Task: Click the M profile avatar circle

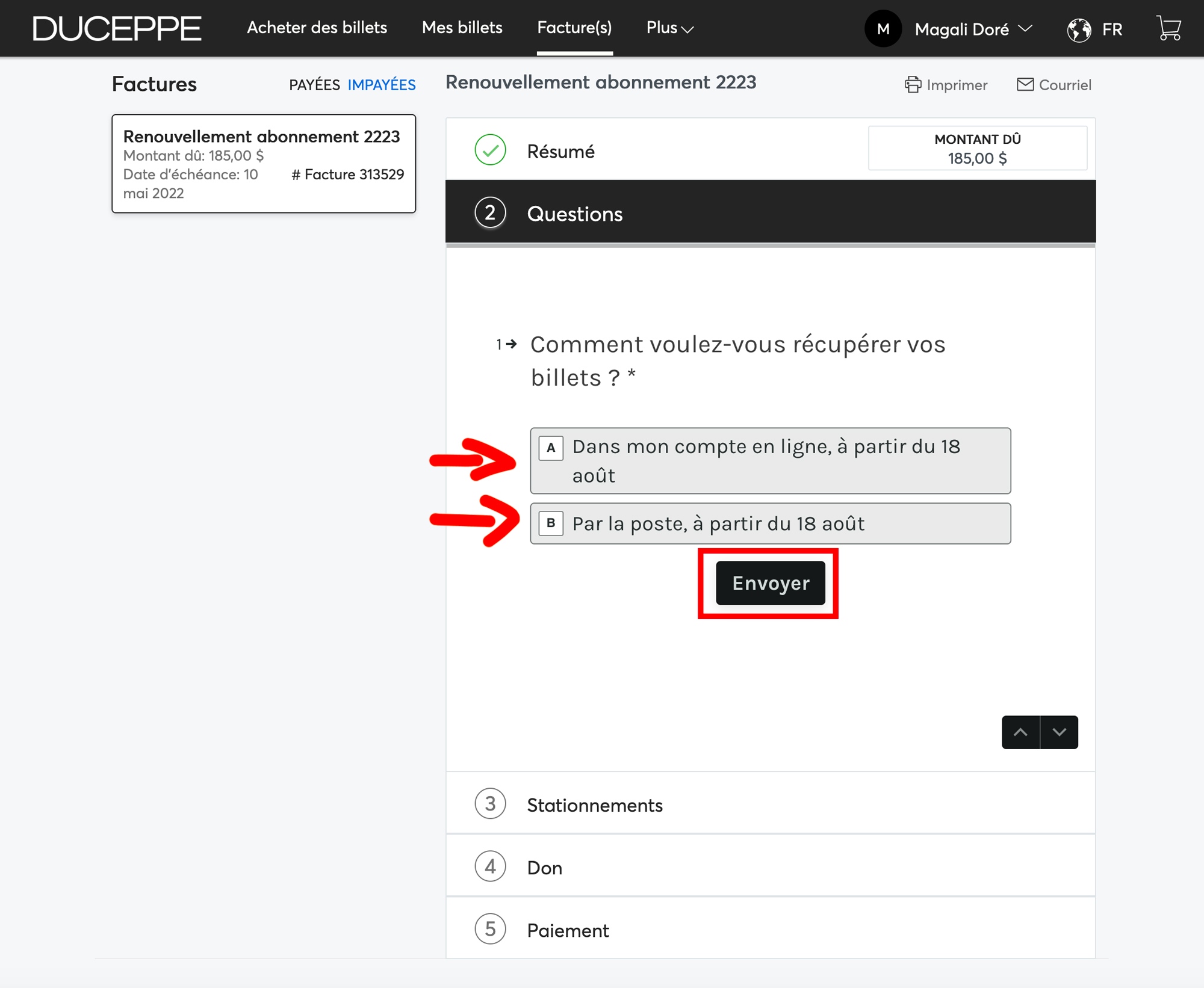Action: 883,29
